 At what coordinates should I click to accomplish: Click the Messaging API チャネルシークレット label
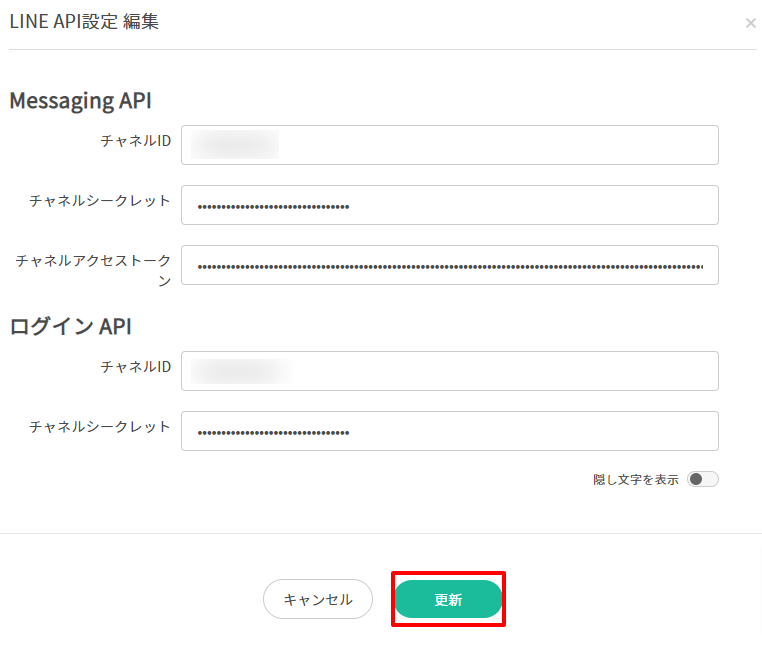pos(100,201)
